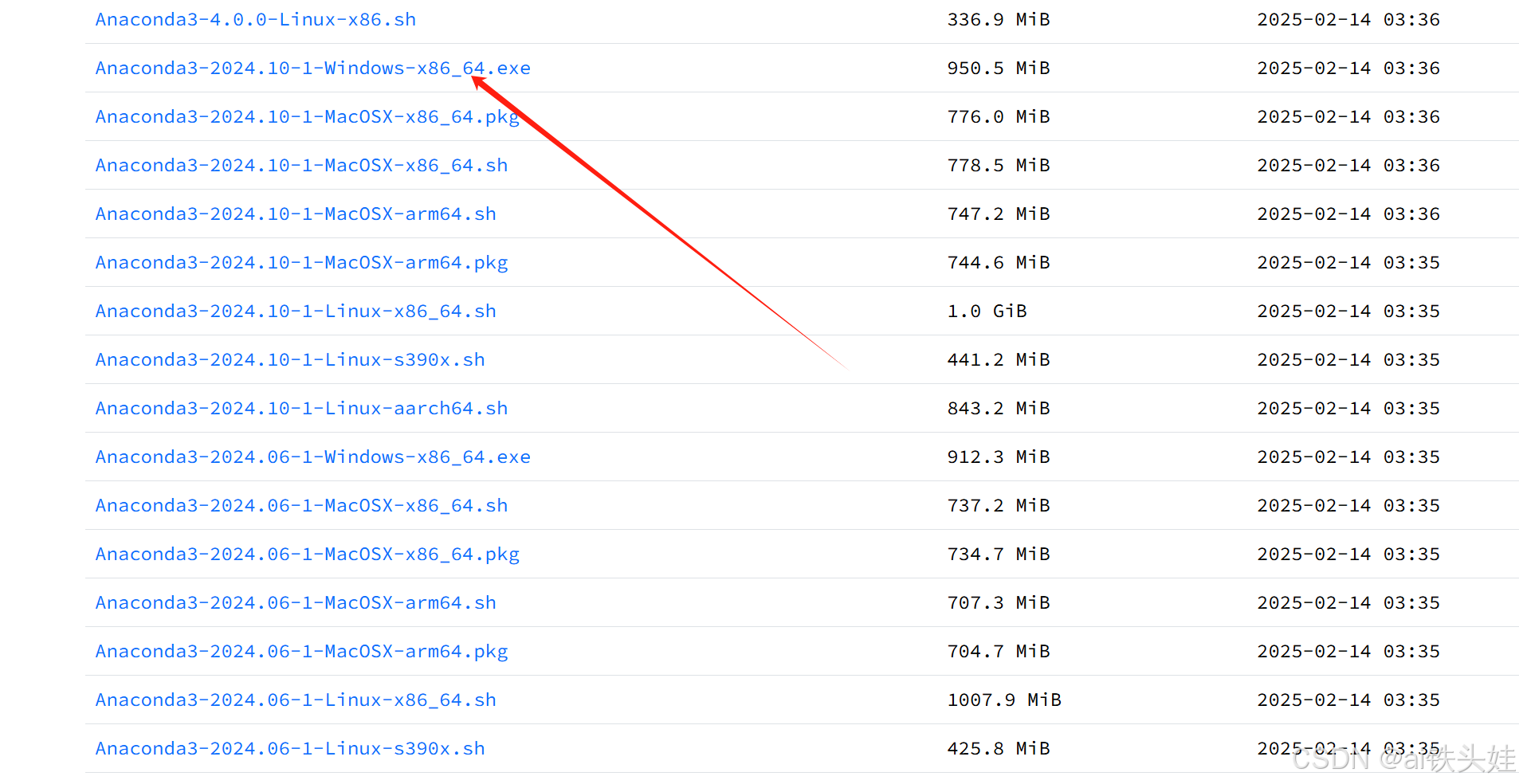This screenshot has width=1519, height=784.
Task: Select Anaconda3-2024.10-1-MacOSX-arm64.sh link
Action: point(296,214)
